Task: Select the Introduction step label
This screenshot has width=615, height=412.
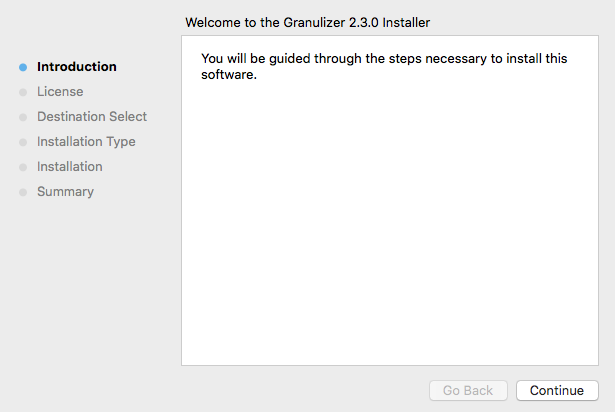Action: tap(77, 67)
